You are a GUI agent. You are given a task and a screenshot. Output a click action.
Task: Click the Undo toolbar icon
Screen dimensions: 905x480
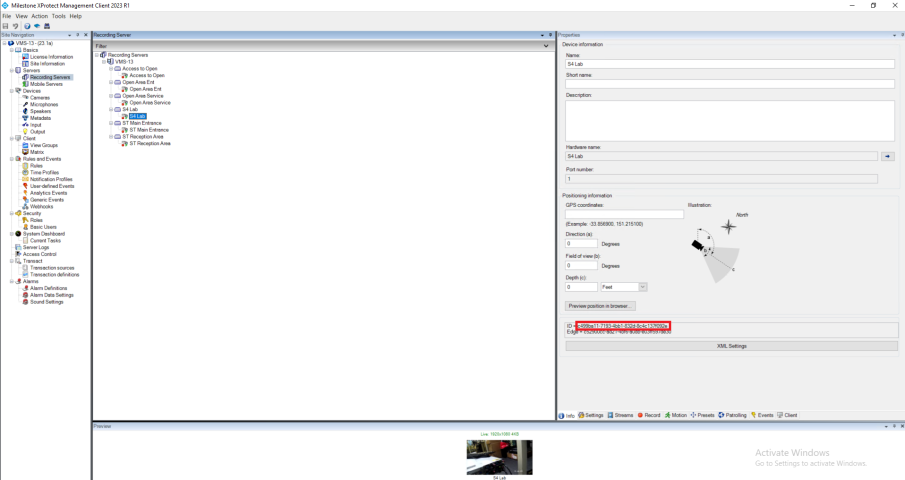(x=15, y=26)
